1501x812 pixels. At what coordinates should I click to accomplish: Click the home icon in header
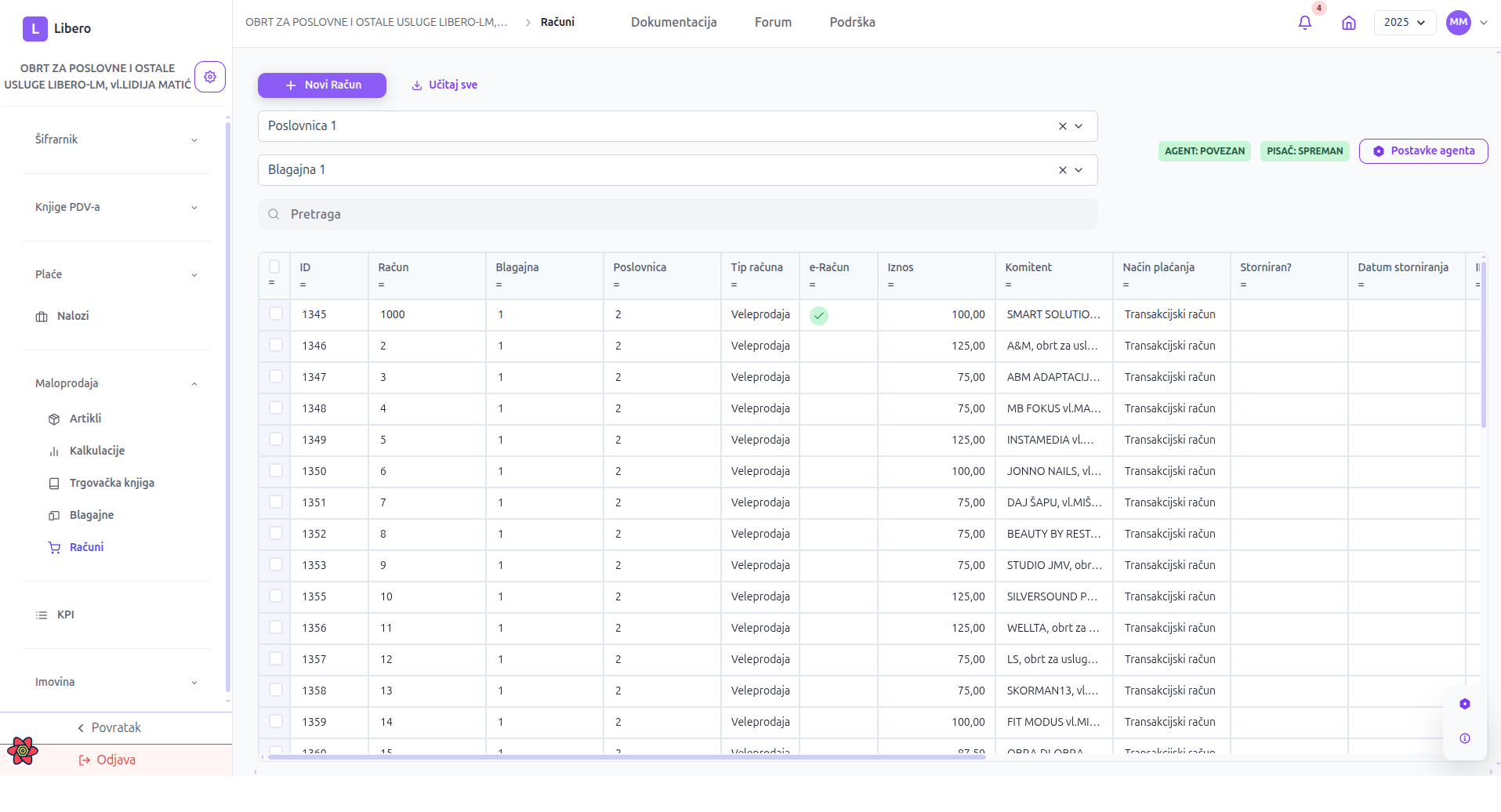click(x=1348, y=23)
